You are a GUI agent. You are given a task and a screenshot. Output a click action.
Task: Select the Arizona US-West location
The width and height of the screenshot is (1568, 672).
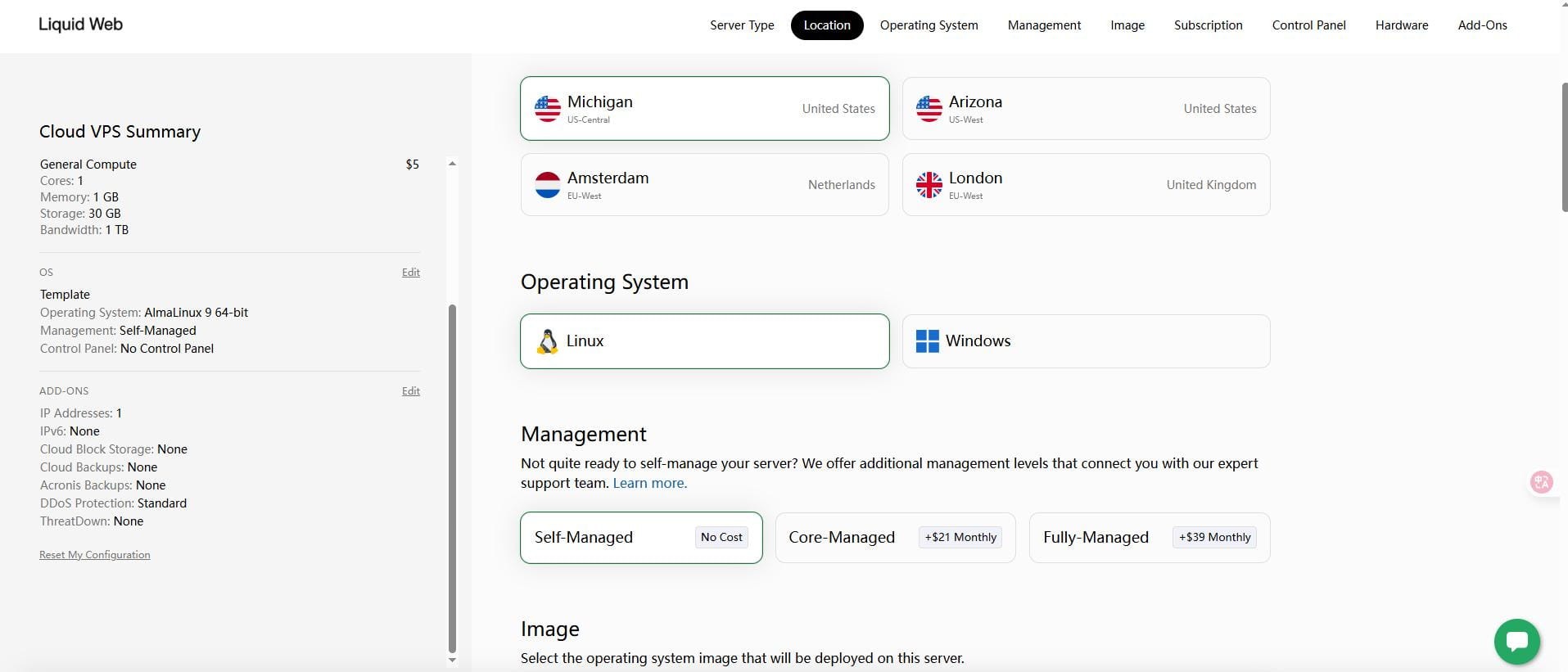click(x=1086, y=108)
